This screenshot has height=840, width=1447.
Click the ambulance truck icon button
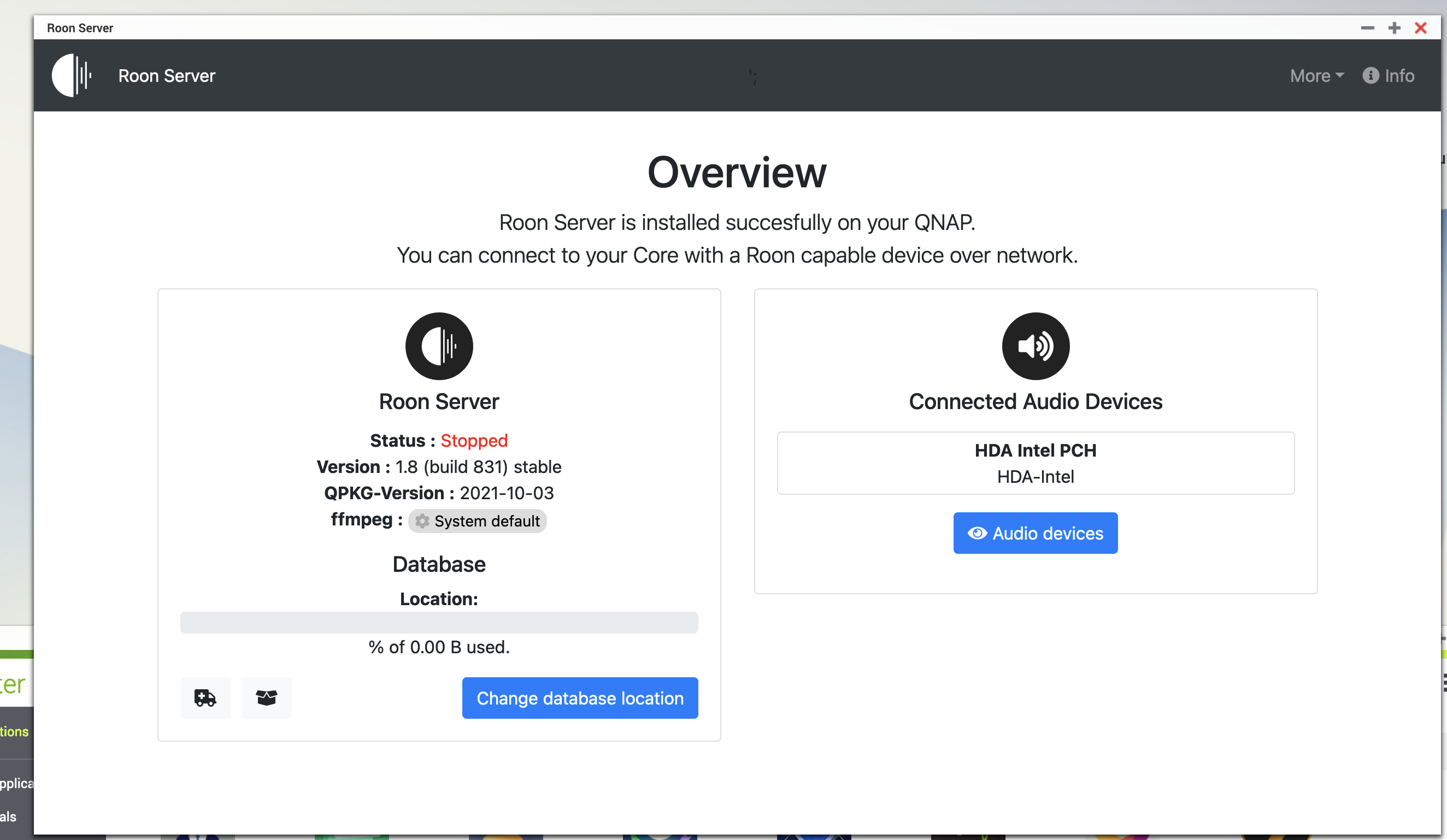point(205,697)
